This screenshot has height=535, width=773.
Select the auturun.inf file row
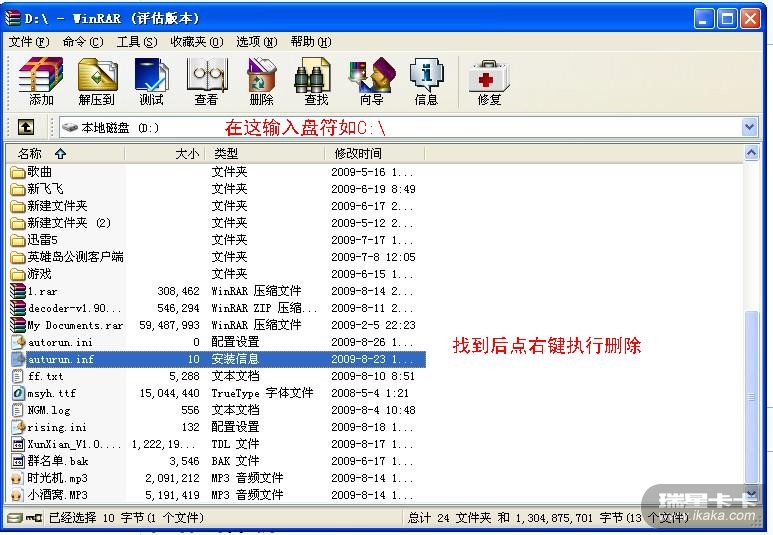point(217,359)
